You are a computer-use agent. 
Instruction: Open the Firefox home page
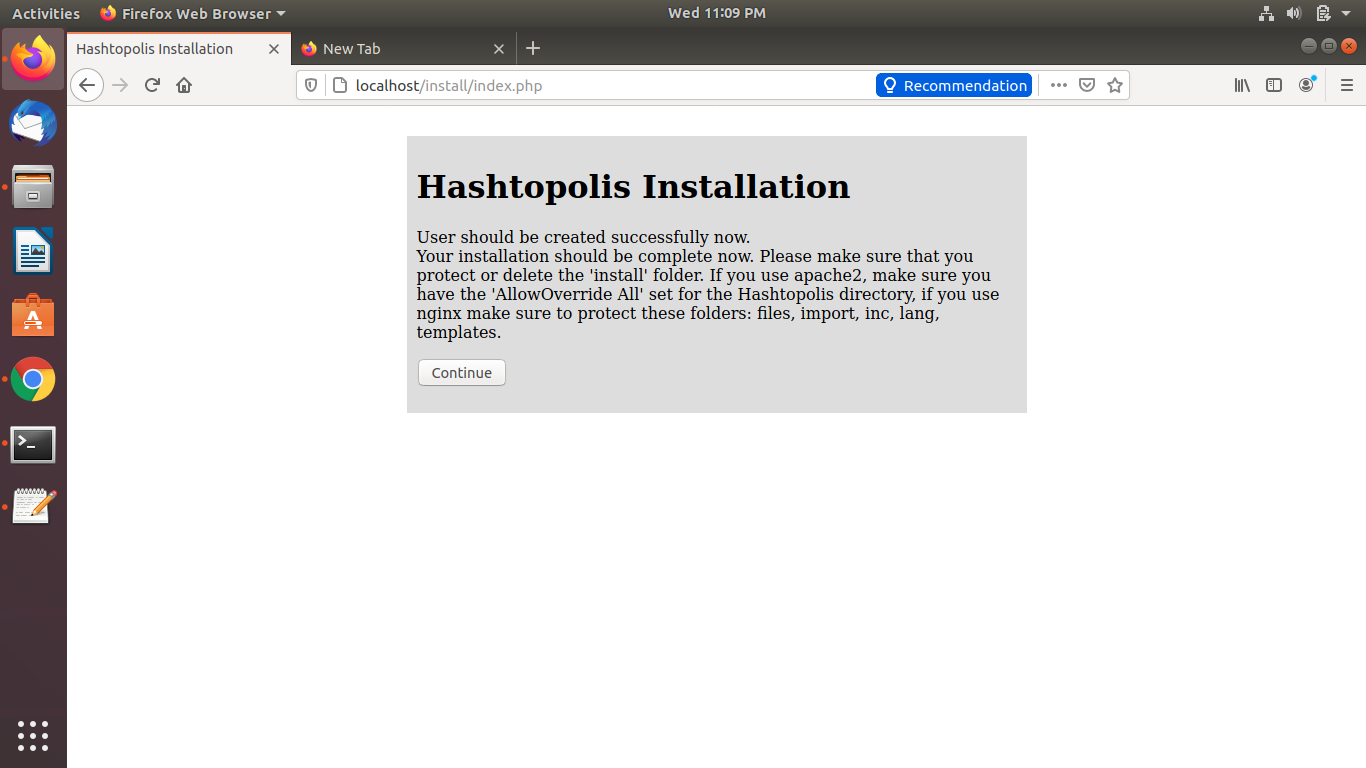[184, 85]
